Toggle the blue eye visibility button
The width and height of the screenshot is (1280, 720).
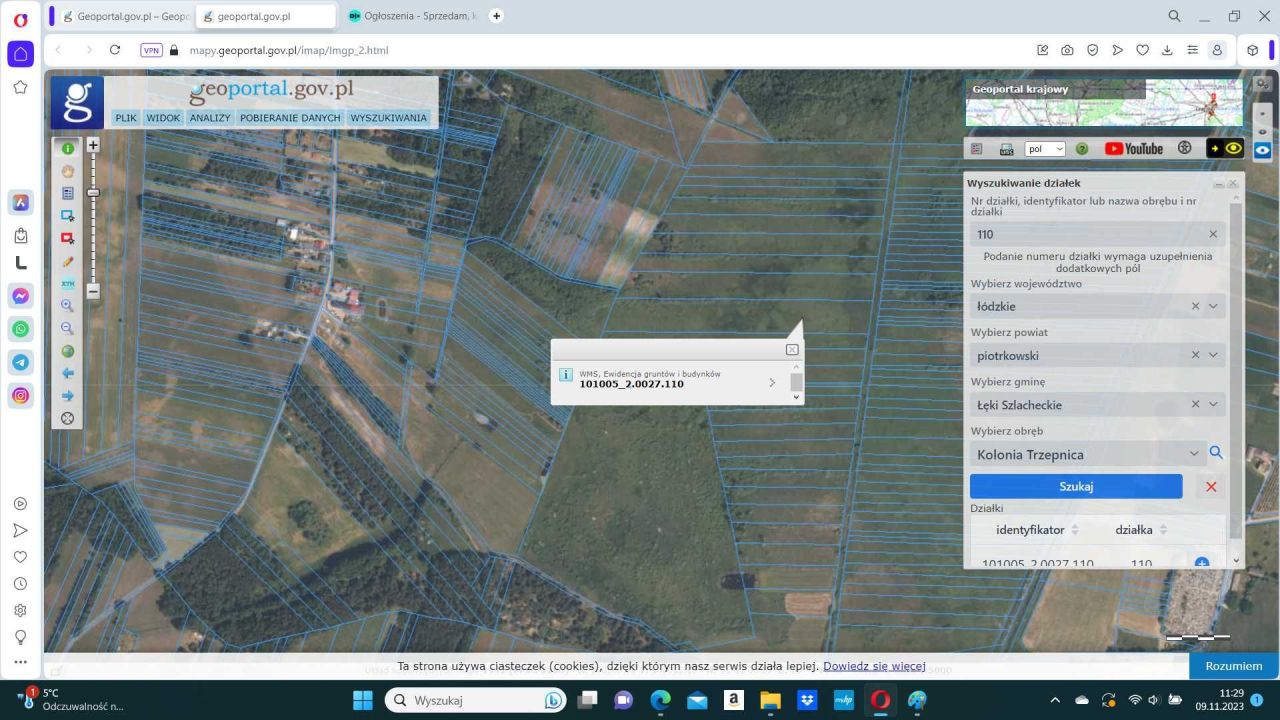pyautogui.click(x=1263, y=150)
